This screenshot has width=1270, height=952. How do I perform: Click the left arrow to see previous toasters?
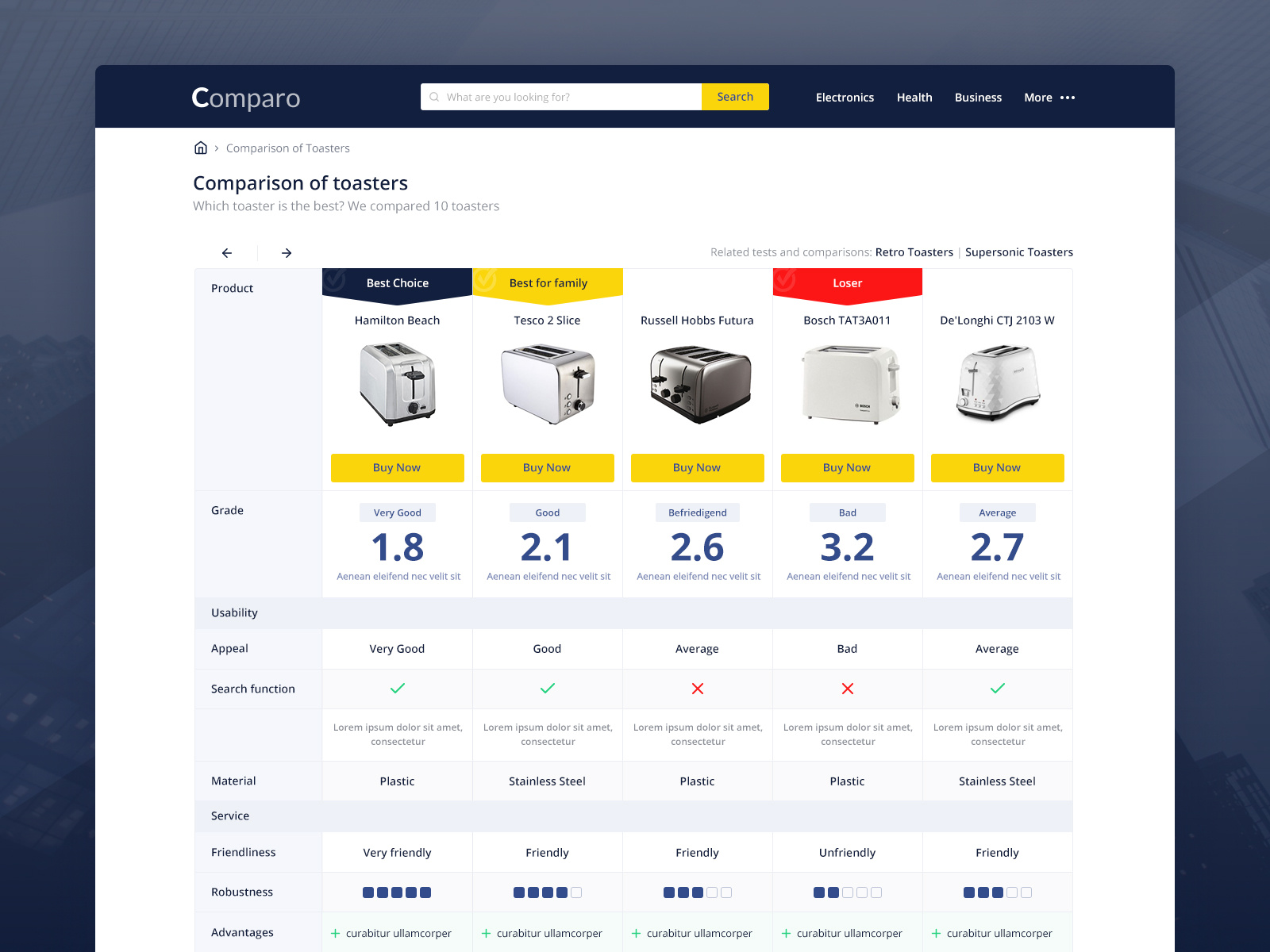coord(227,252)
